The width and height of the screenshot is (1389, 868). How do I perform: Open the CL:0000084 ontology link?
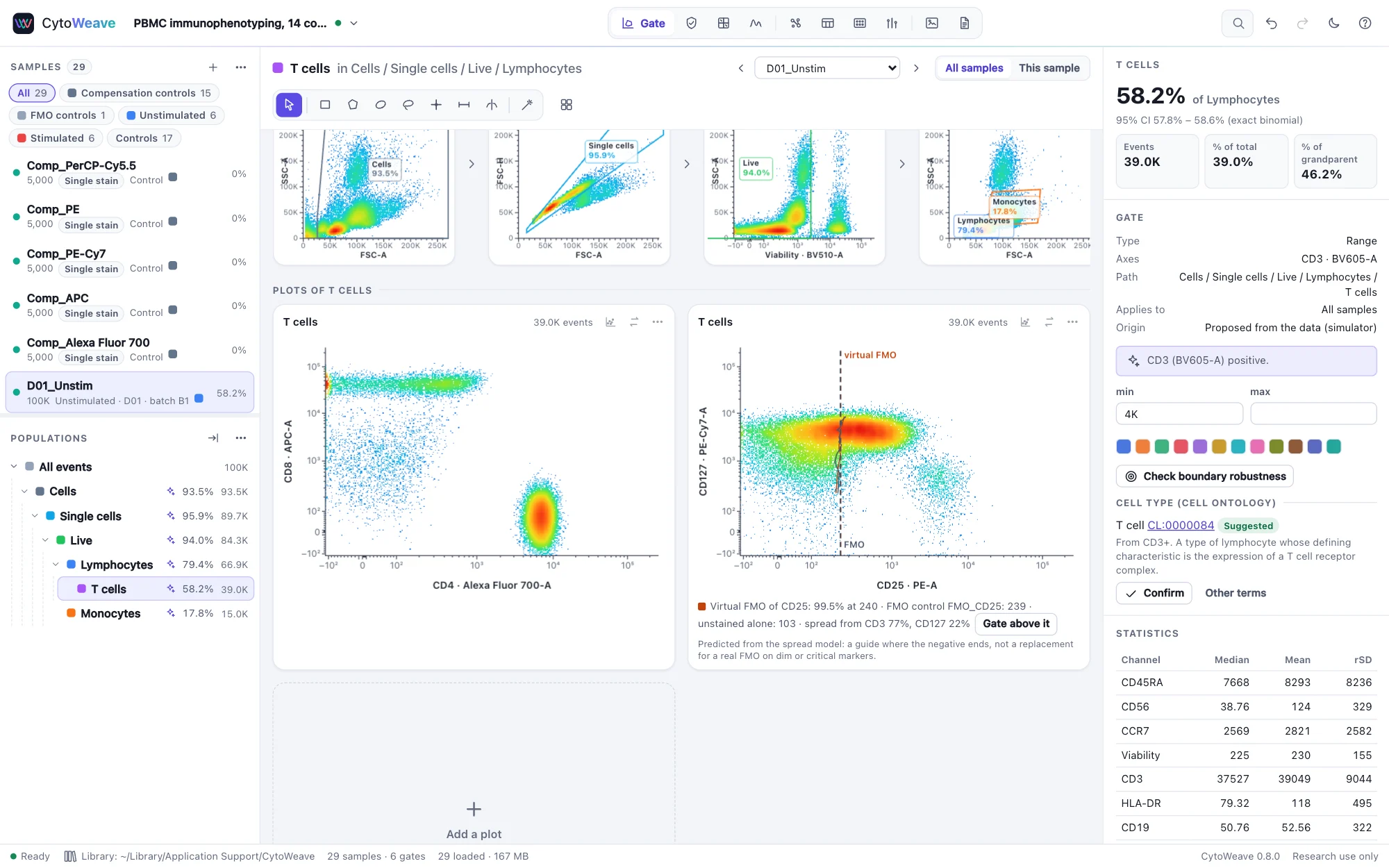(1181, 526)
